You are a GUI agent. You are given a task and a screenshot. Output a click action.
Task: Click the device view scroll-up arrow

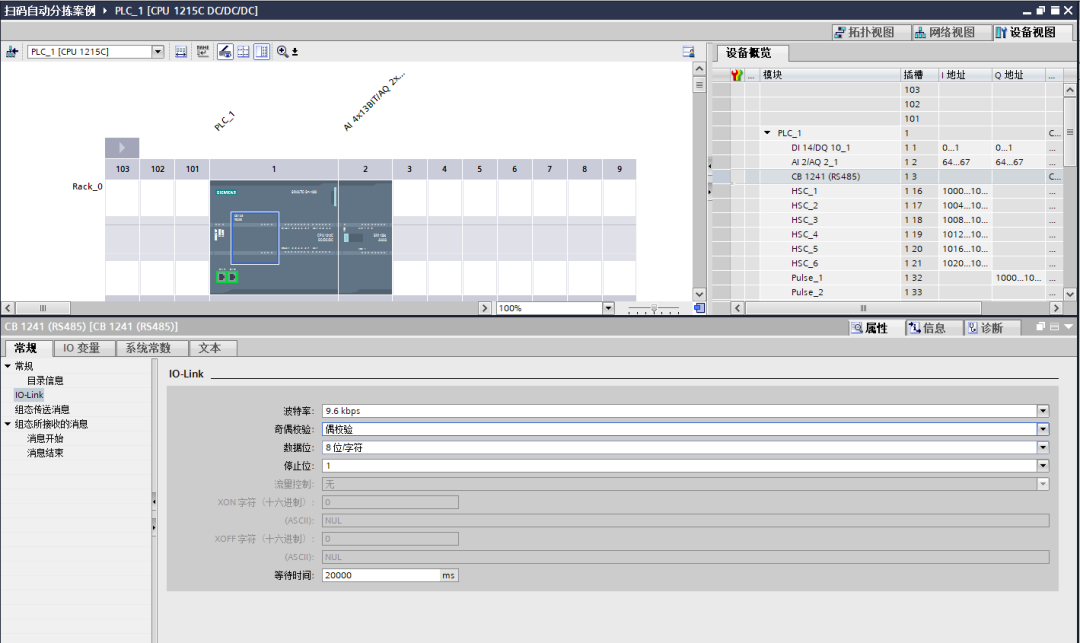[x=699, y=69]
